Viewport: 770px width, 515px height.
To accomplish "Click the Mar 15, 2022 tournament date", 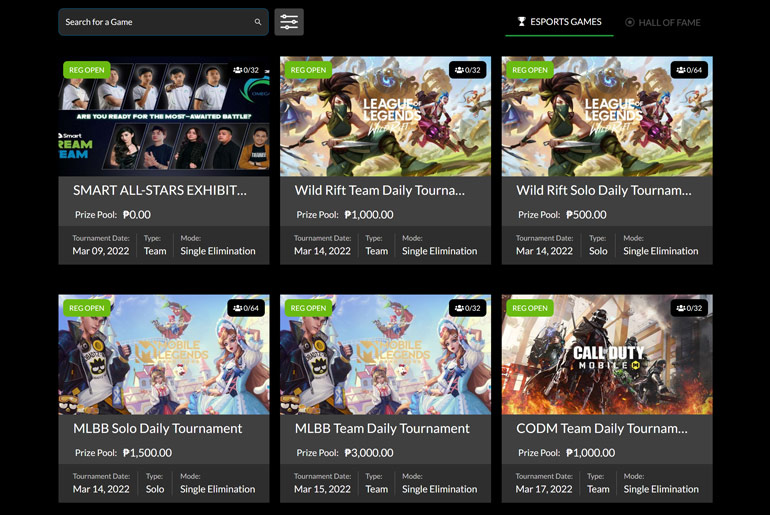I will click(x=322, y=489).
